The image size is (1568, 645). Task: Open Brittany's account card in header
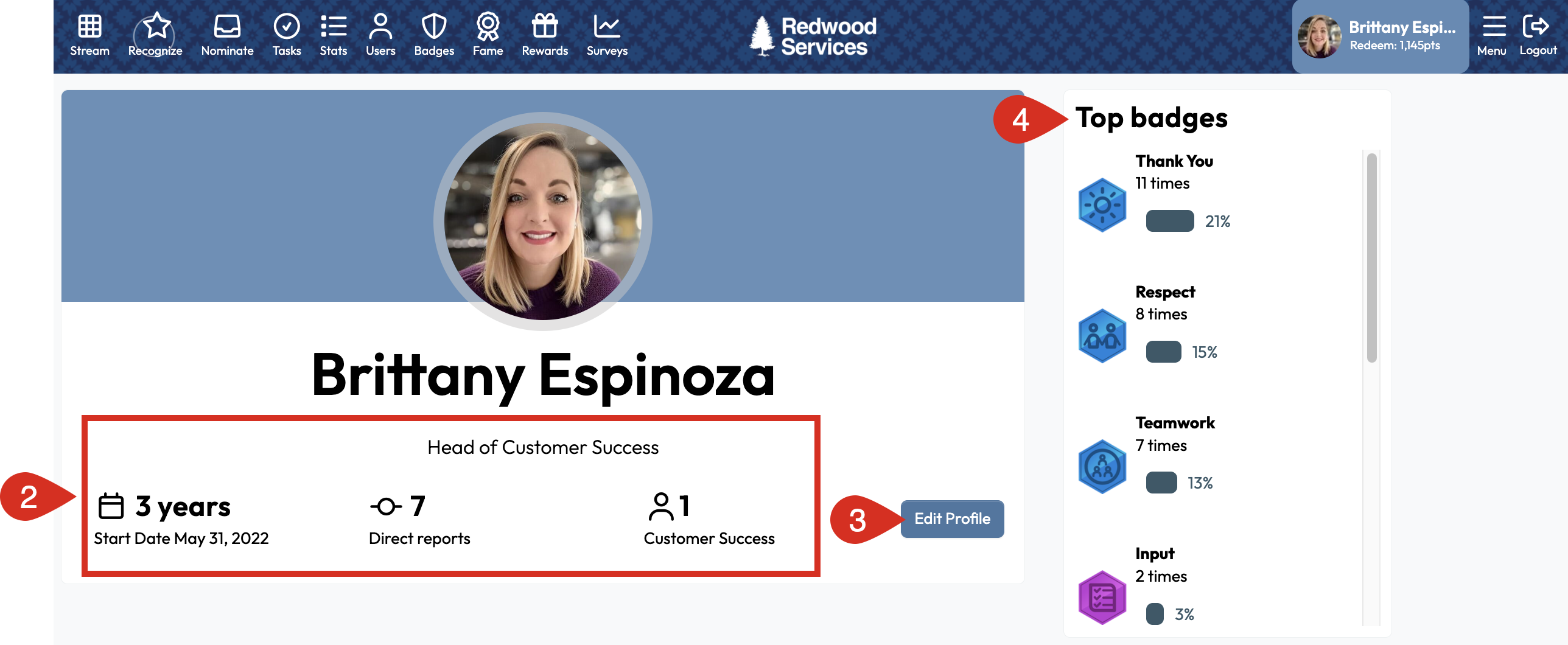click(1380, 37)
